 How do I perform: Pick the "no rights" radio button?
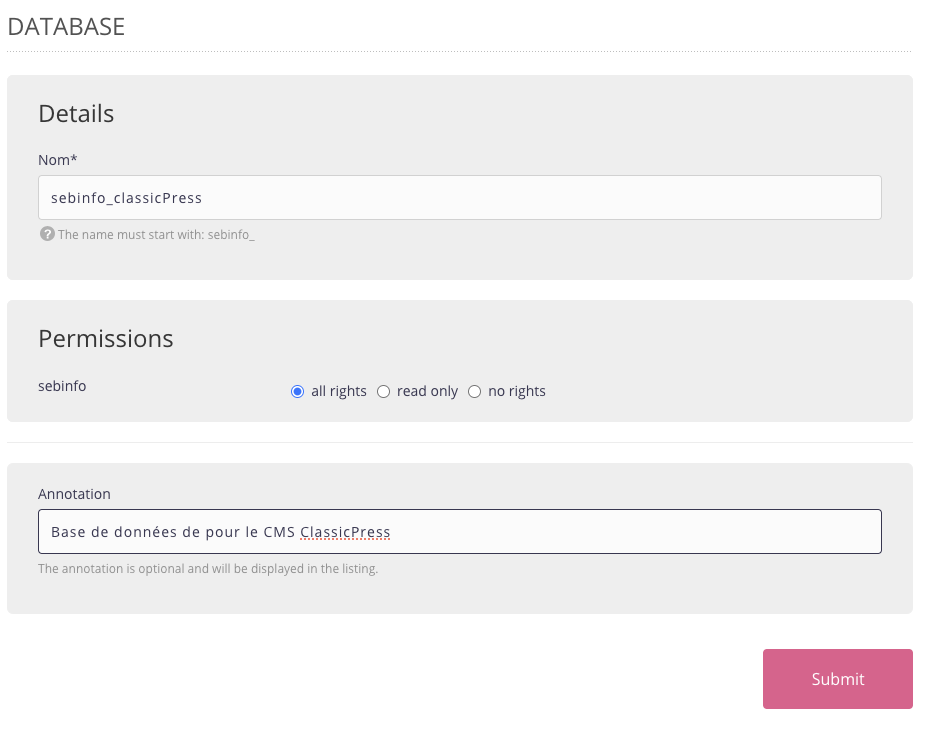pyautogui.click(x=474, y=392)
